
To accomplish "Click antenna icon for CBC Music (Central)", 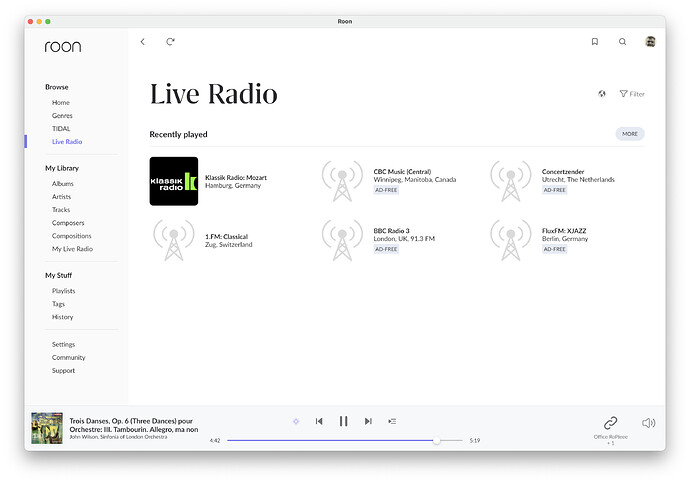I will pyautogui.click(x=342, y=181).
